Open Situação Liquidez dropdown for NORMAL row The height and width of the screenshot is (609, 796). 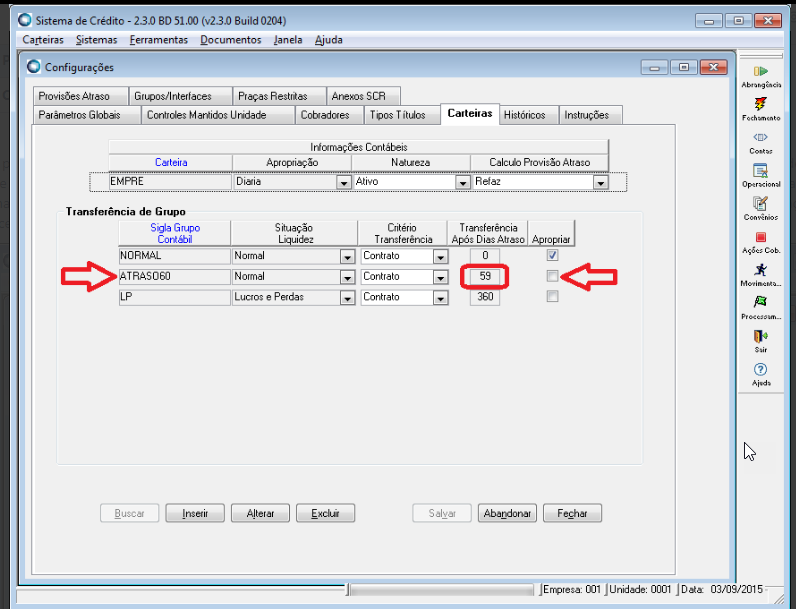[347, 257]
